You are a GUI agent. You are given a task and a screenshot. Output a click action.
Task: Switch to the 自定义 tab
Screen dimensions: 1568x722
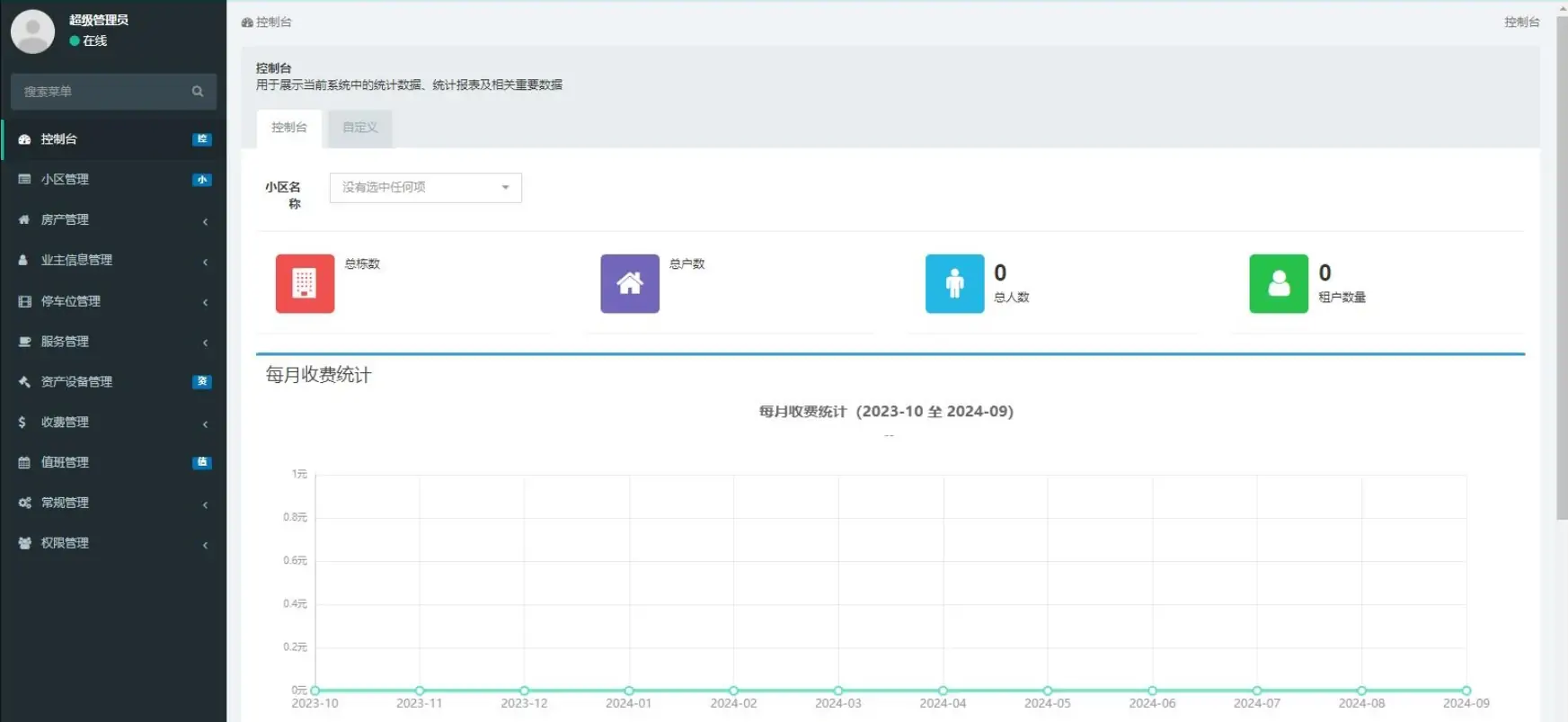point(360,128)
